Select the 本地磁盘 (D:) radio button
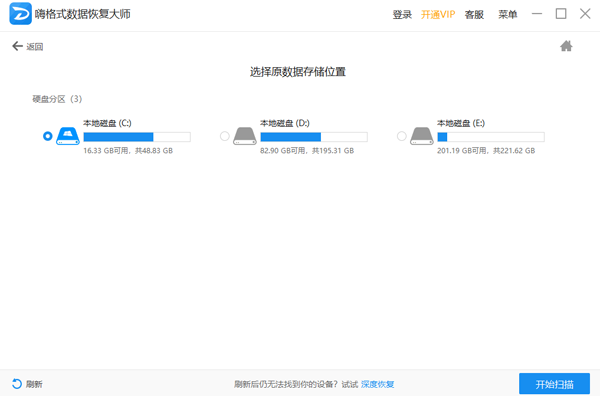 tap(225, 136)
